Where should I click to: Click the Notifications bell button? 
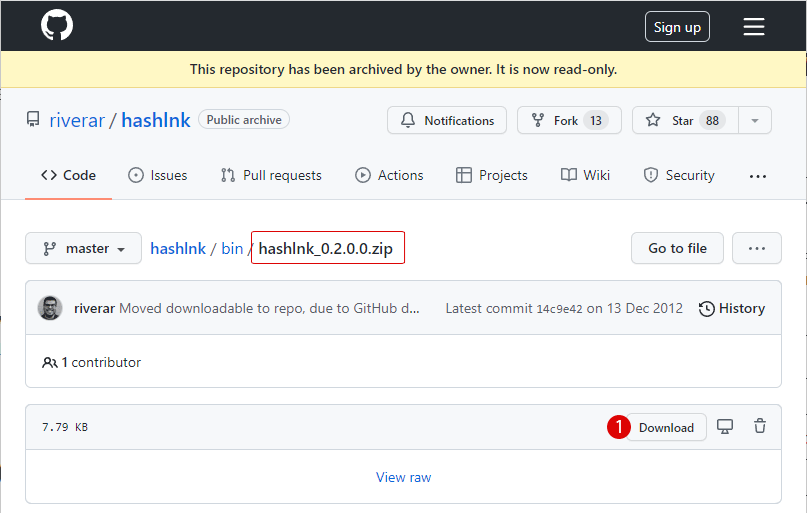tap(447, 120)
